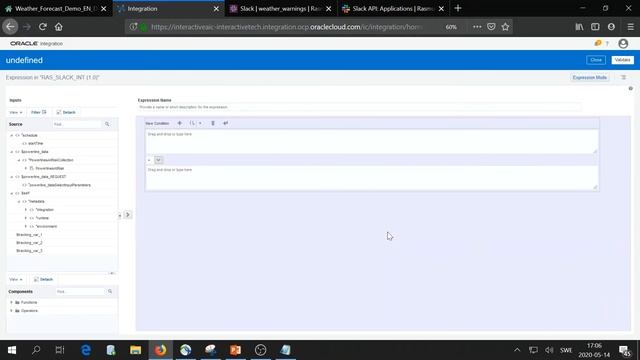Click the Source search magnifier icon
The height and width of the screenshot is (360, 640).
click(107, 124)
